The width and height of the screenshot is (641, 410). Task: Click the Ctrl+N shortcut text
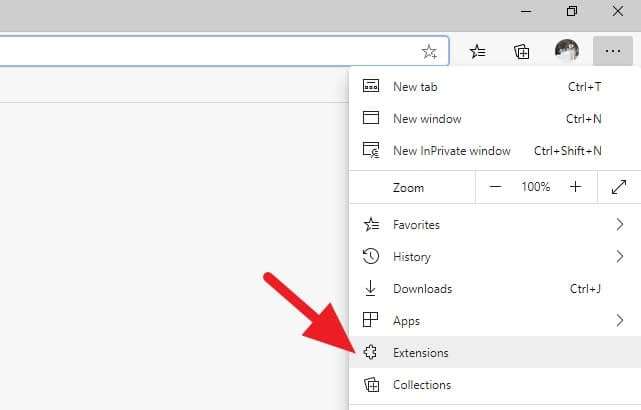[584, 119]
